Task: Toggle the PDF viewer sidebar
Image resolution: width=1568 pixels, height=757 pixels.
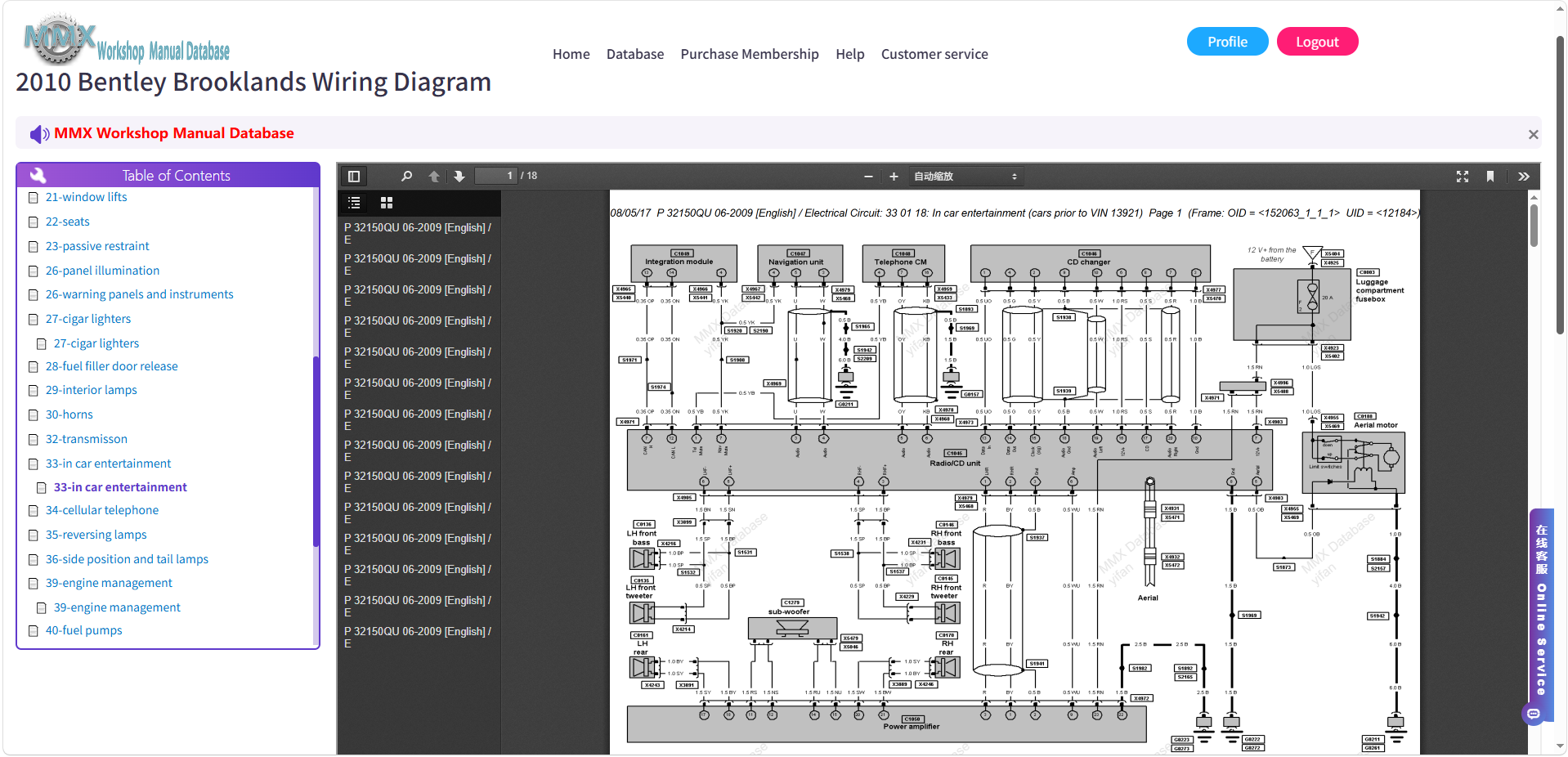Action: pyautogui.click(x=354, y=177)
